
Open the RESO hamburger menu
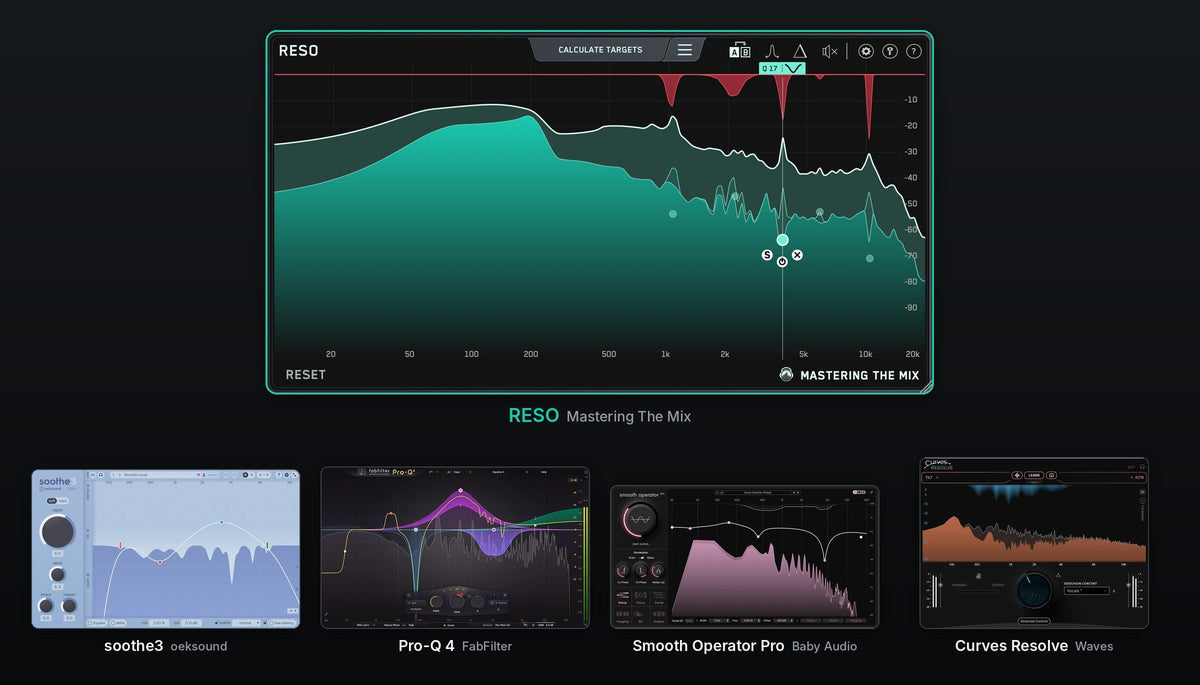[684, 50]
